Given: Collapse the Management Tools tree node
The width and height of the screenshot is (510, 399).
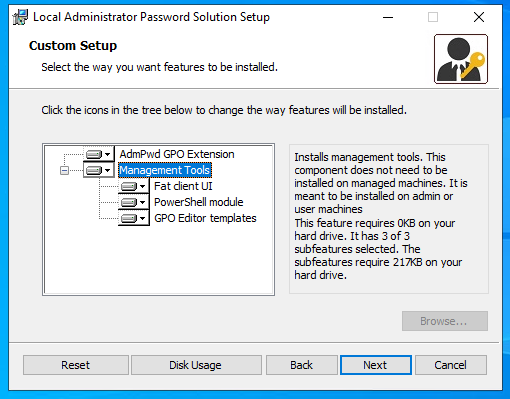Looking at the screenshot, I should (x=64, y=171).
